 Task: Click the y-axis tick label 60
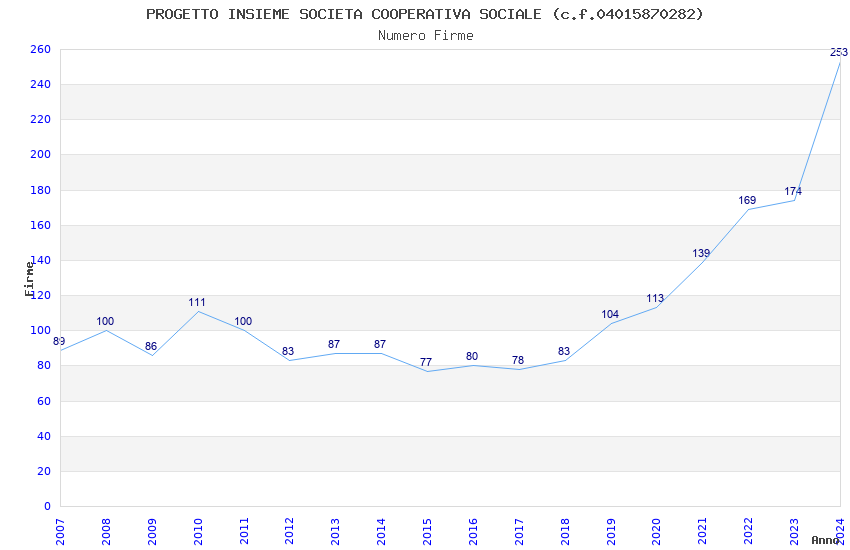[x=44, y=401]
